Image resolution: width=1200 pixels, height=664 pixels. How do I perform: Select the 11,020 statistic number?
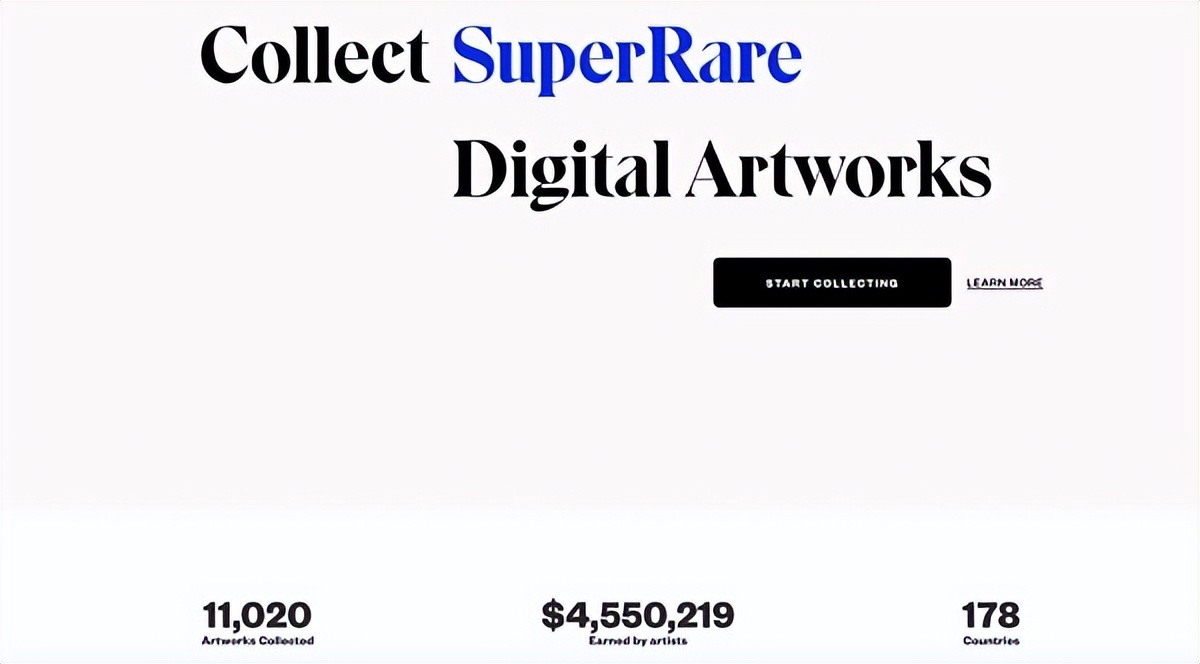257,615
